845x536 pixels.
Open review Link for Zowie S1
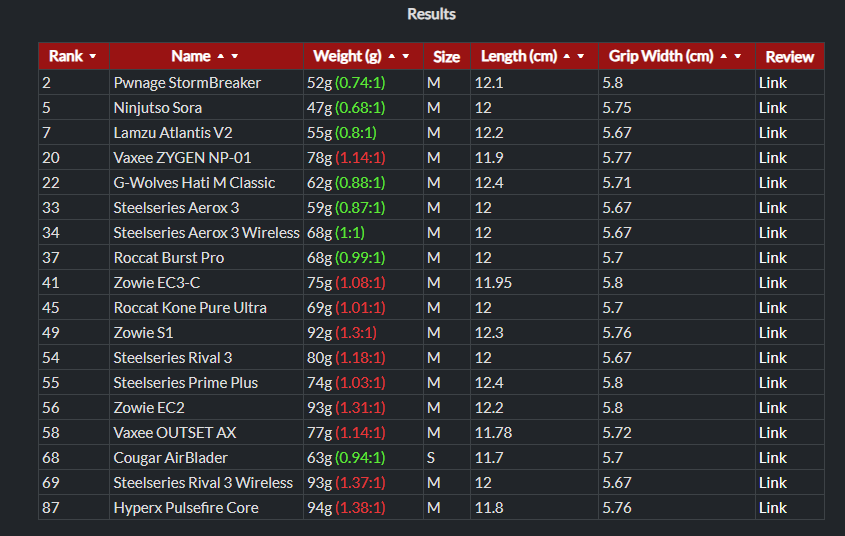pyautogui.click(x=773, y=333)
